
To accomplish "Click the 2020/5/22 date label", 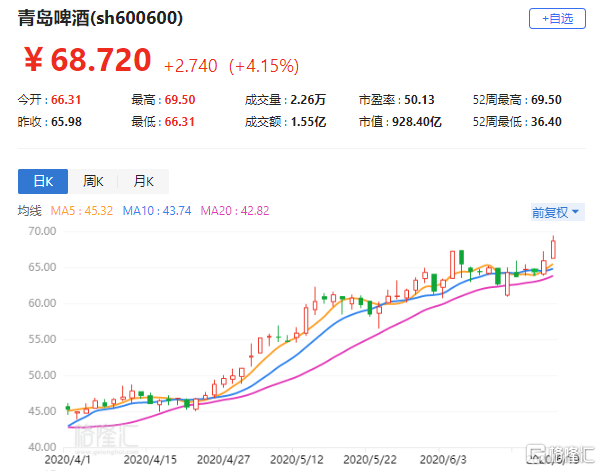I will point(370,460).
